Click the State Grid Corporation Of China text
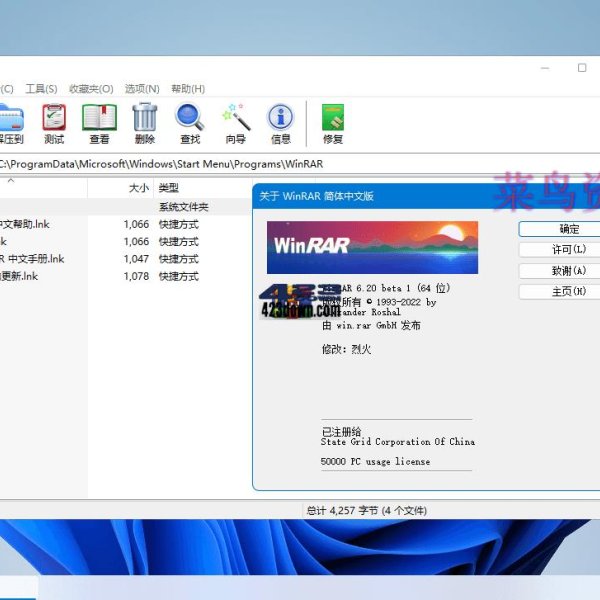Viewport: 600px width, 600px height. pos(398,442)
